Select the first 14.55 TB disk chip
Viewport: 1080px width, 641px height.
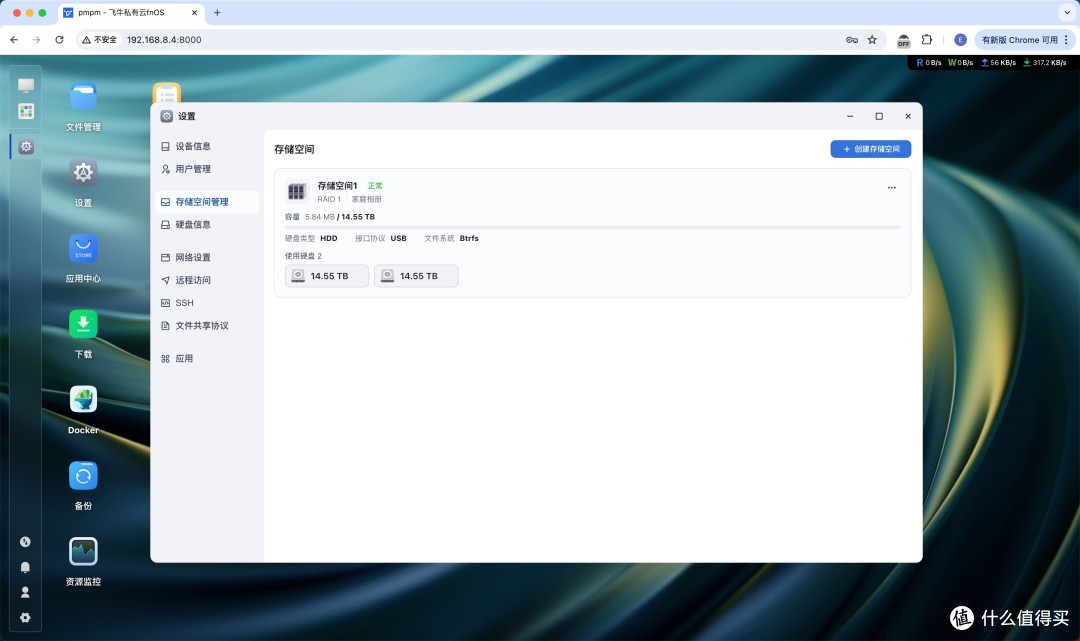[x=326, y=276]
